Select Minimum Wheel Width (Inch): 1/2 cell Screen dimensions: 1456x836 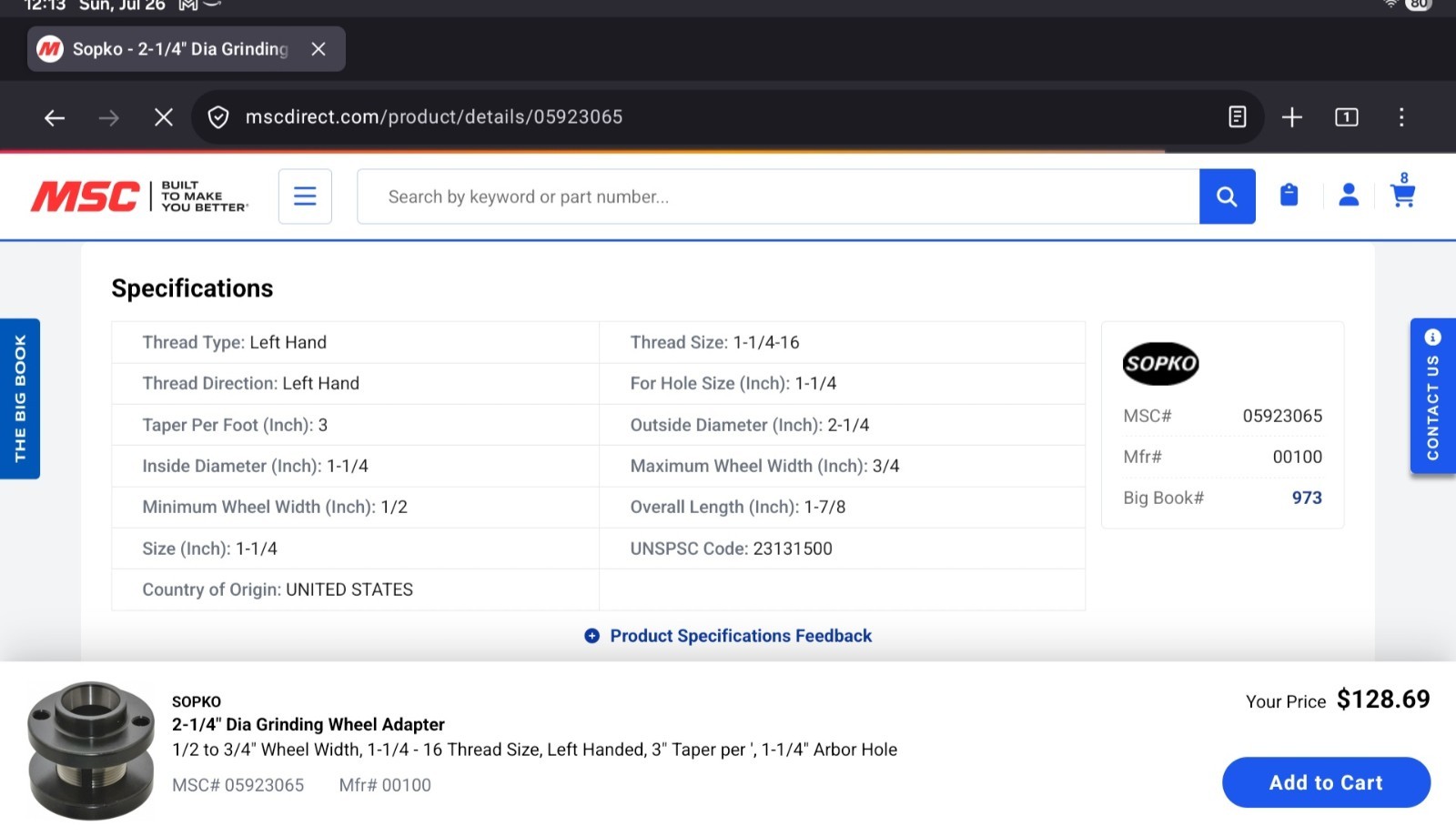pyautogui.click(x=355, y=507)
